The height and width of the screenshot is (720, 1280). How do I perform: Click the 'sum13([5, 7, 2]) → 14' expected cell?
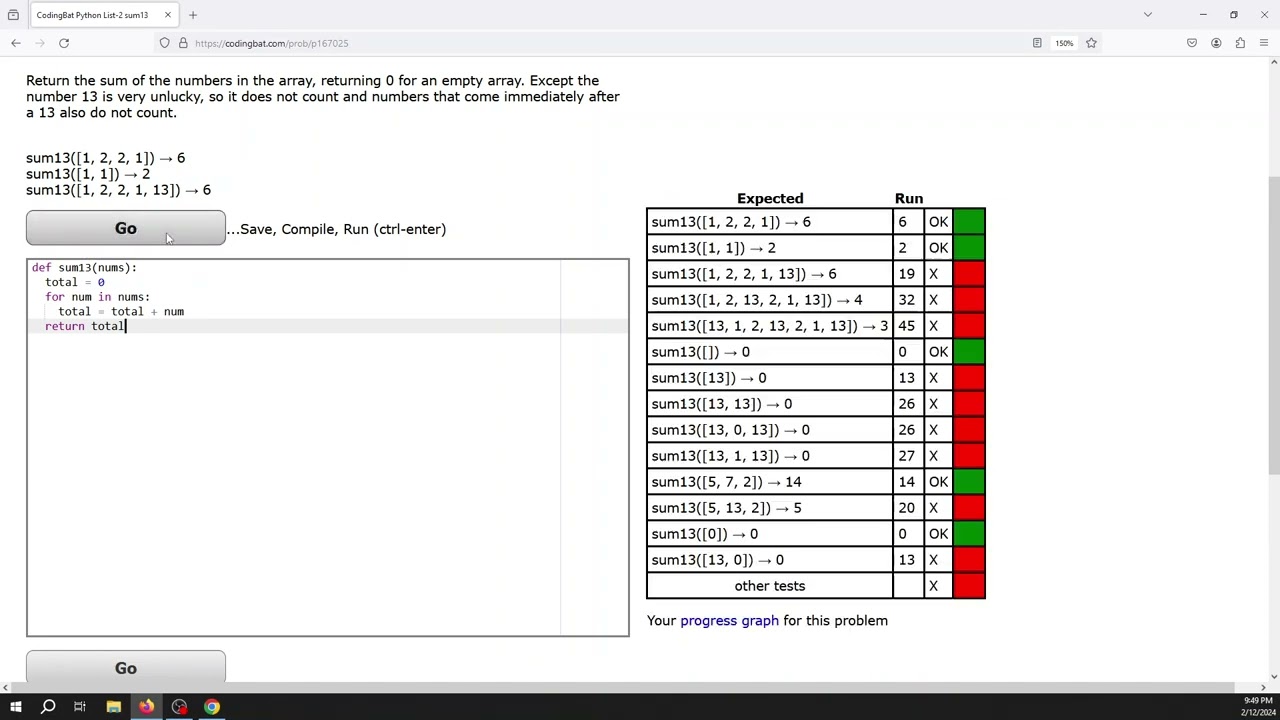point(769,482)
